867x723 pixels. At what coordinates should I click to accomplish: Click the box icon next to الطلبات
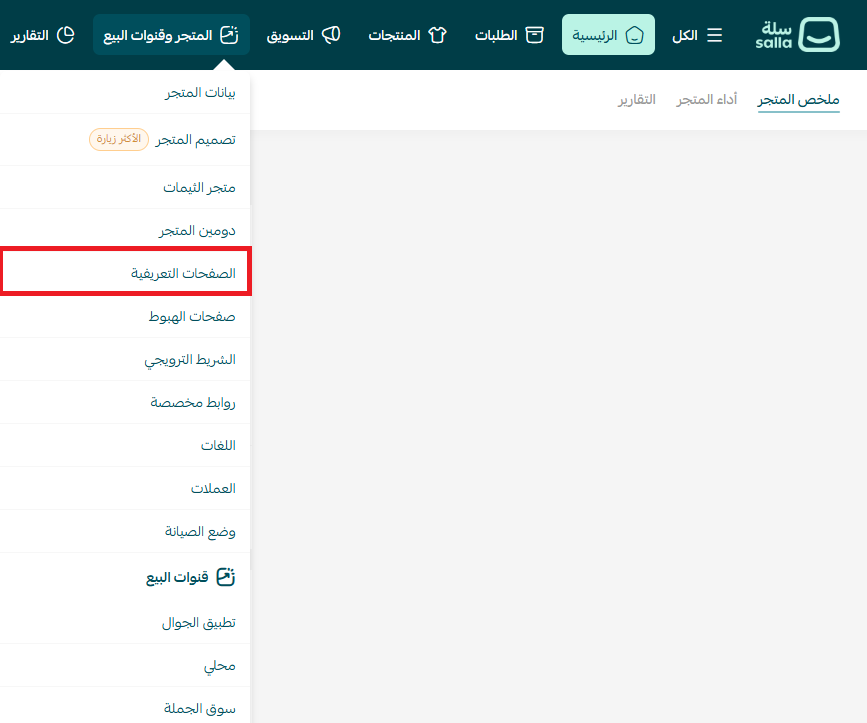(x=534, y=35)
